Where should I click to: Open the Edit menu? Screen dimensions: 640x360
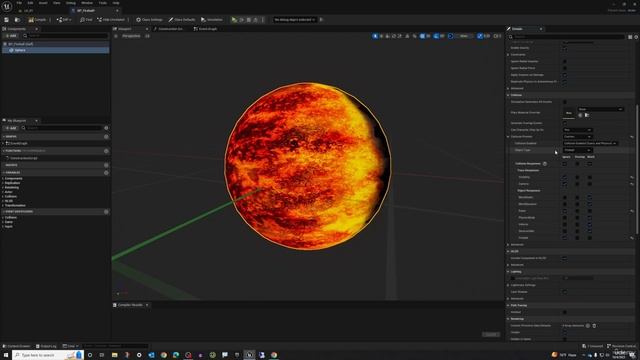coord(30,3)
